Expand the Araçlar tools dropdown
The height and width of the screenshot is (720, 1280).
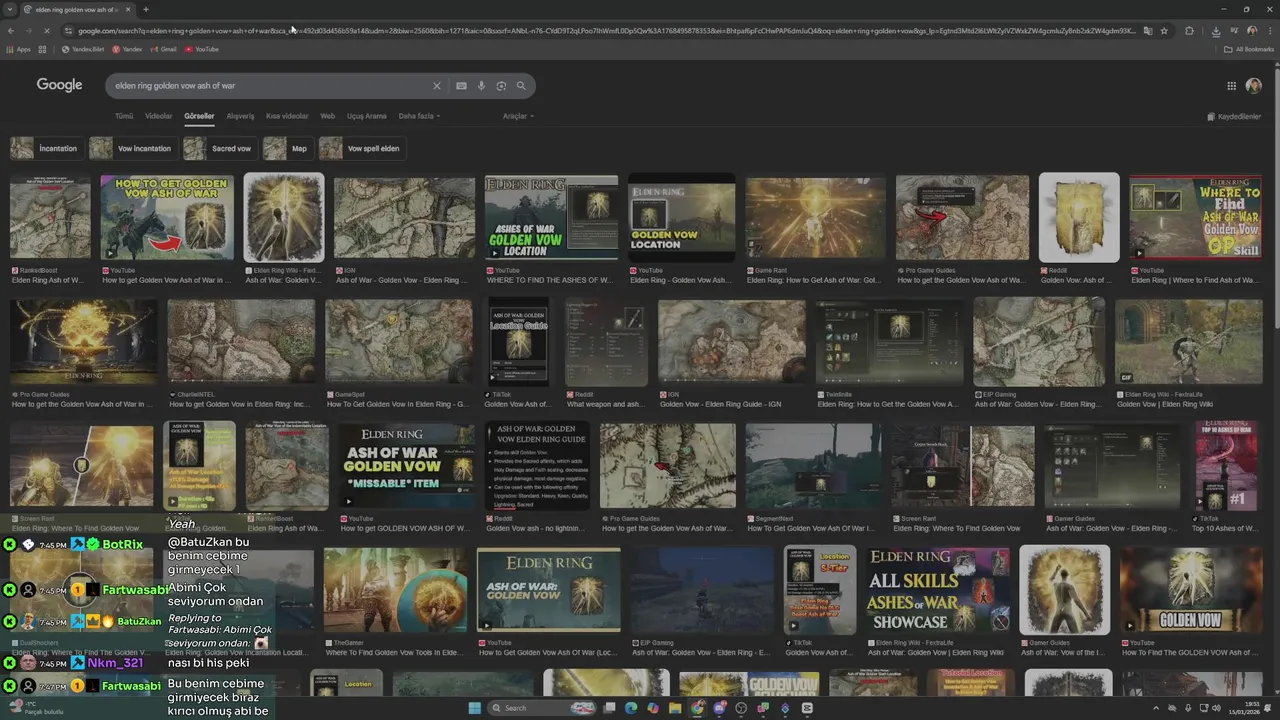(518, 116)
